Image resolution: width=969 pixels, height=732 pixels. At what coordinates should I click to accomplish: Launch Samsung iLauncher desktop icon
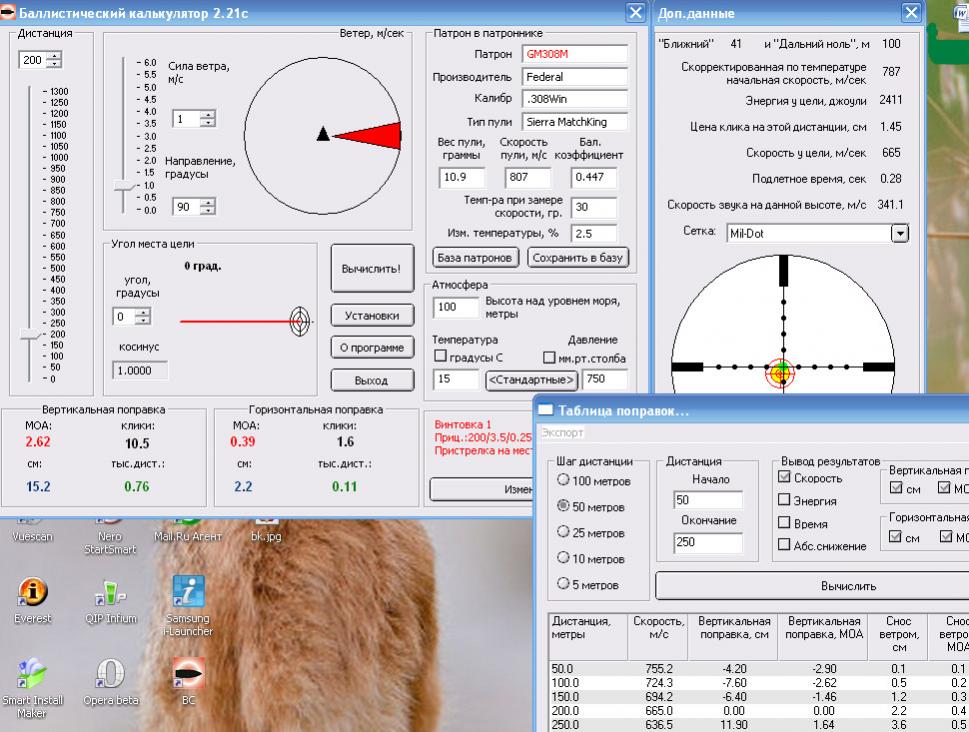[188, 592]
